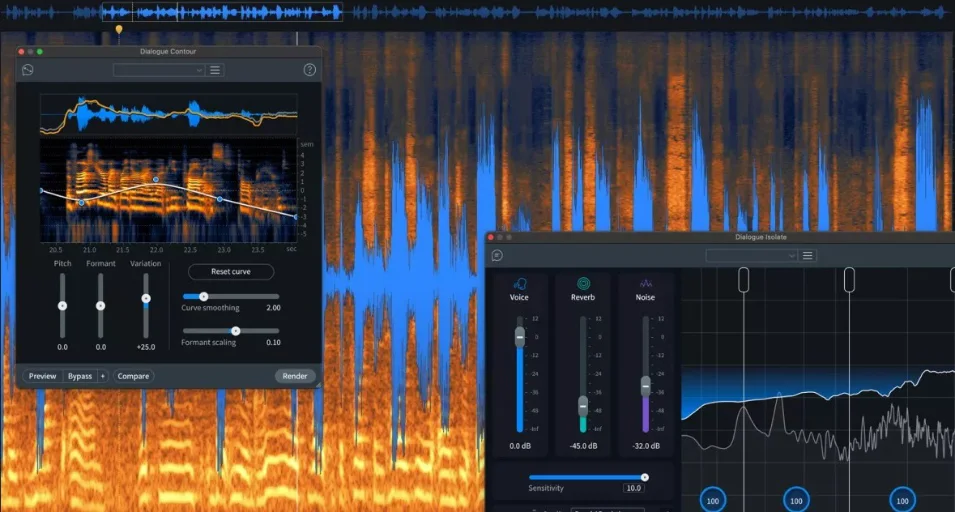Click the first band split handle in Dialogue Isolate
This screenshot has height=512, width=955.
tap(744, 280)
